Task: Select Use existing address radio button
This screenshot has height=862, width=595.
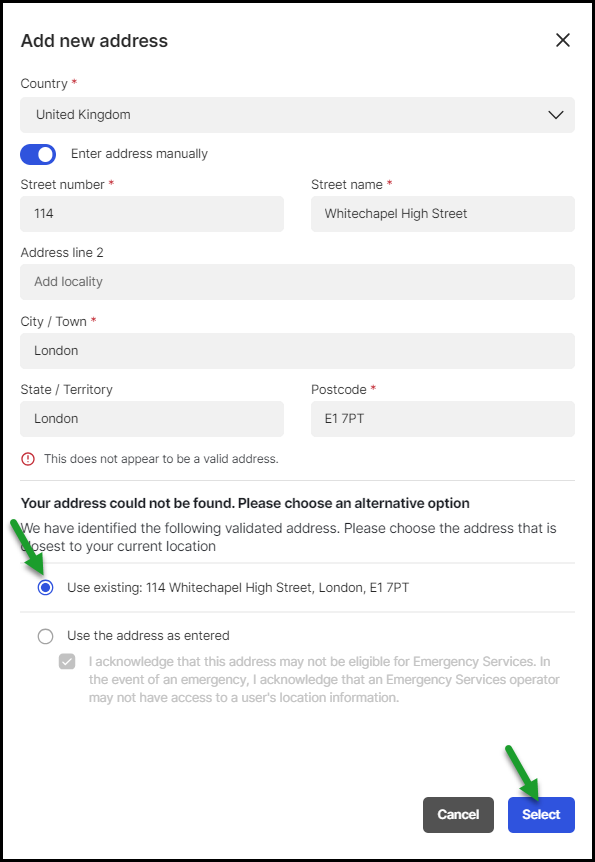Action: click(x=46, y=588)
